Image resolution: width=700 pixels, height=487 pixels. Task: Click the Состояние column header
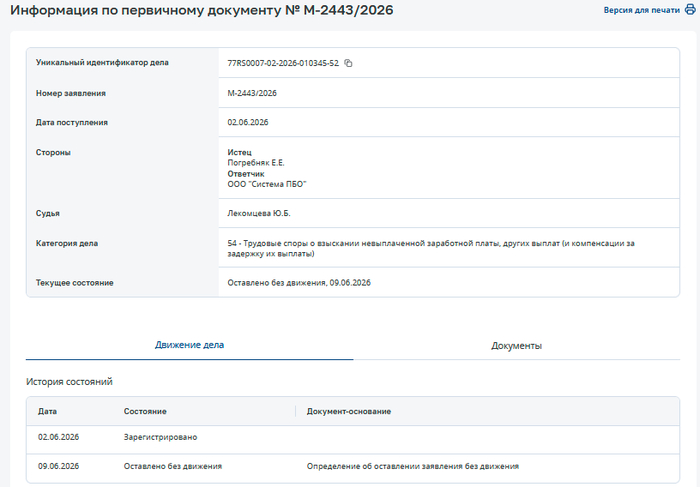click(x=145, y=411)
